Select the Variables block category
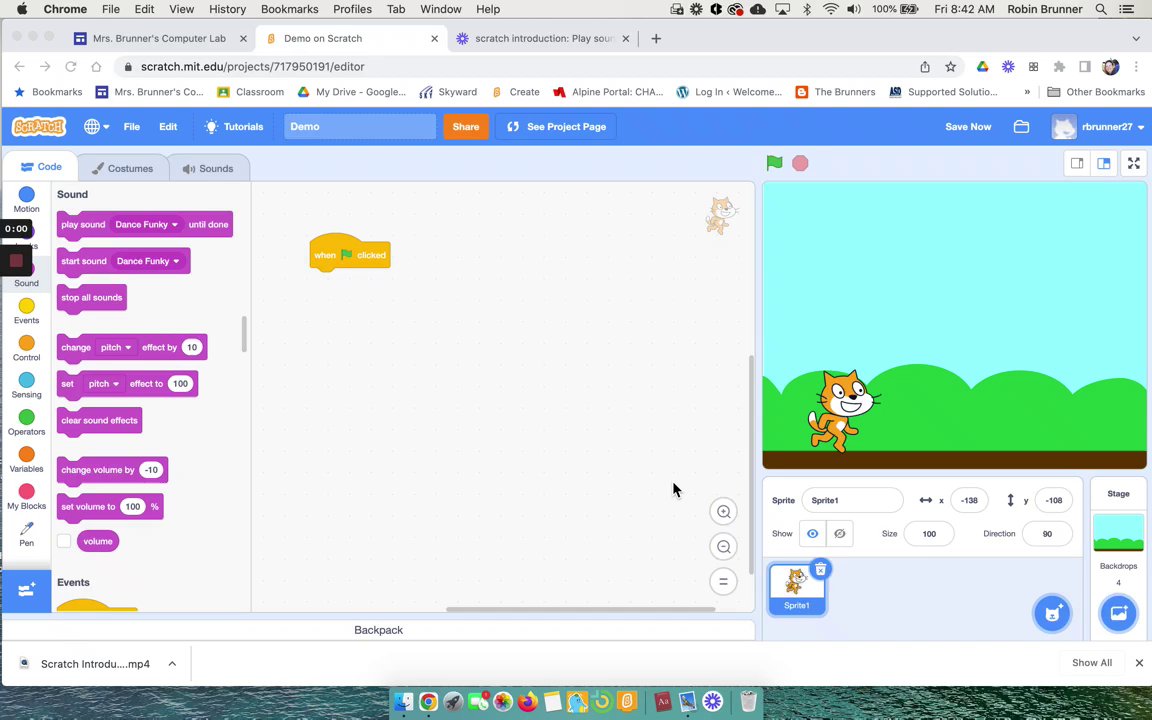1152x720 pixels. [x=26, y=459]
